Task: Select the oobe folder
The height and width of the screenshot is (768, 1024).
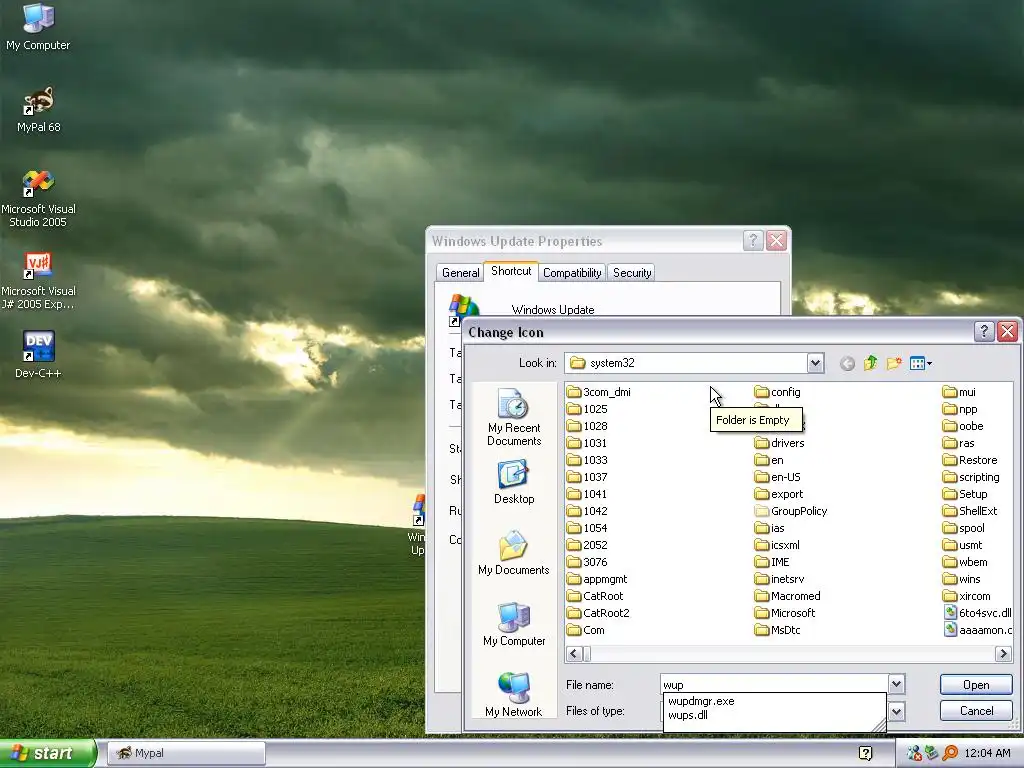Action: click(963, 426)
